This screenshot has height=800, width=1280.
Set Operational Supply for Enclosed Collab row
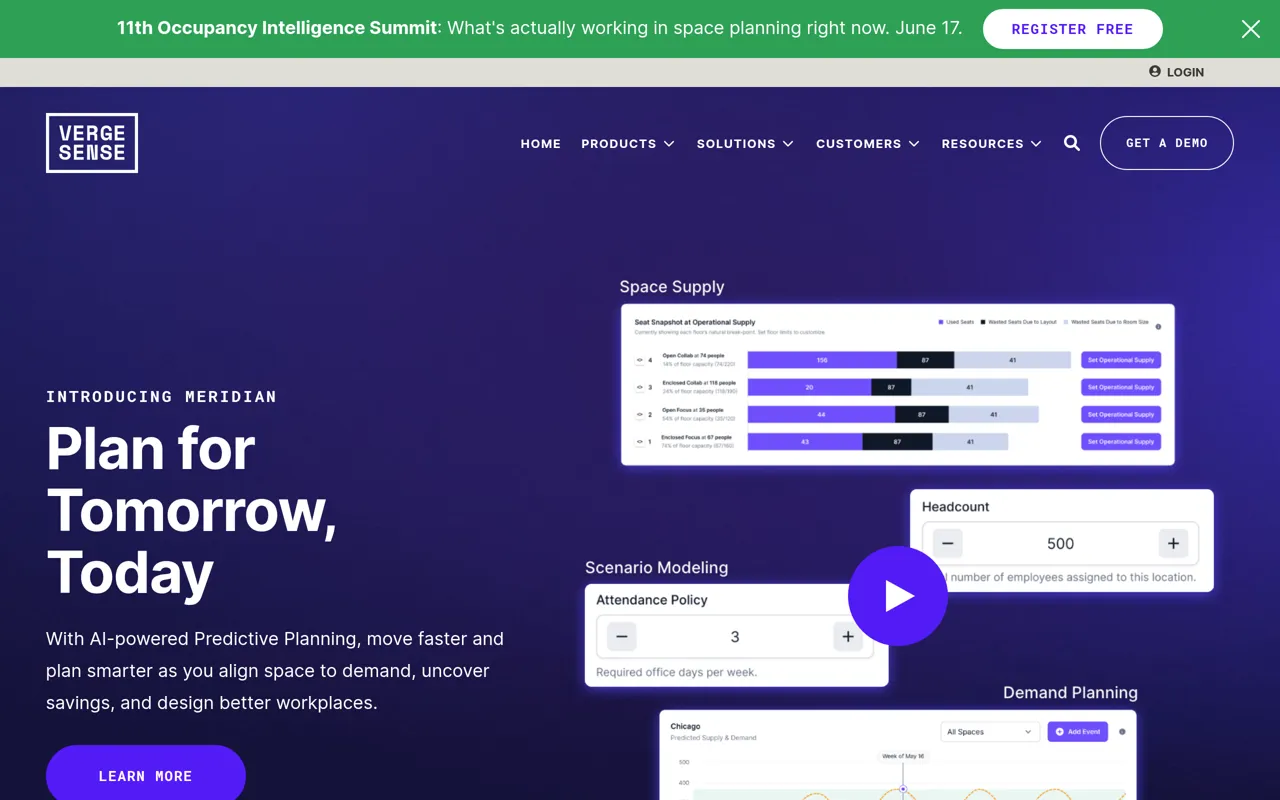1121,387
